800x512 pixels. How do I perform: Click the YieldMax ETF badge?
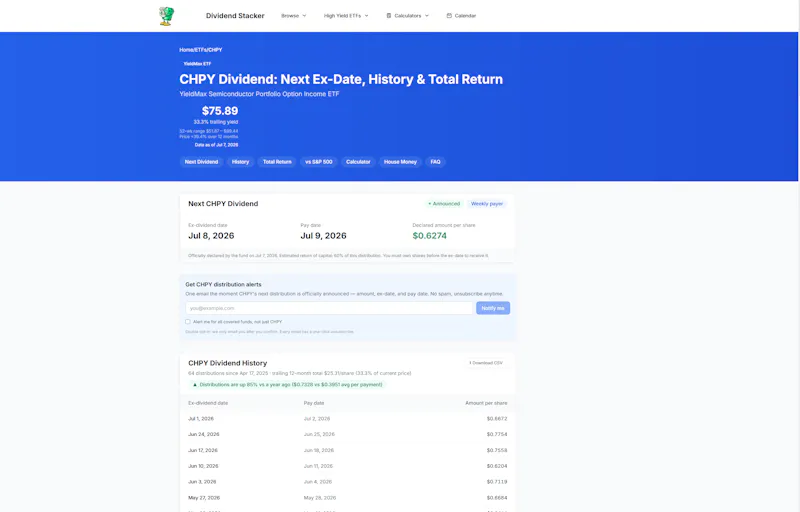(x=197, y=64)
